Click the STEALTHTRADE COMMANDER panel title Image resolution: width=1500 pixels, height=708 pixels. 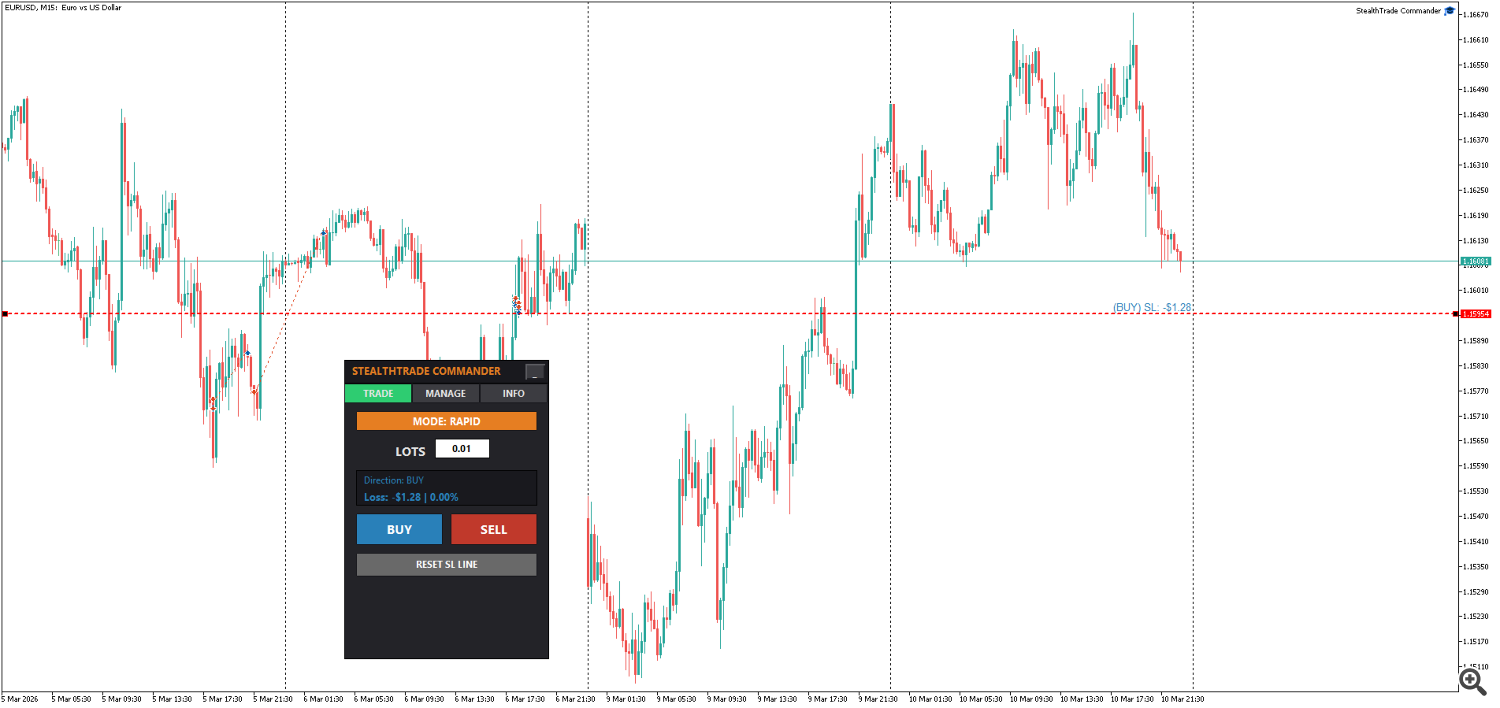point(426,371)
